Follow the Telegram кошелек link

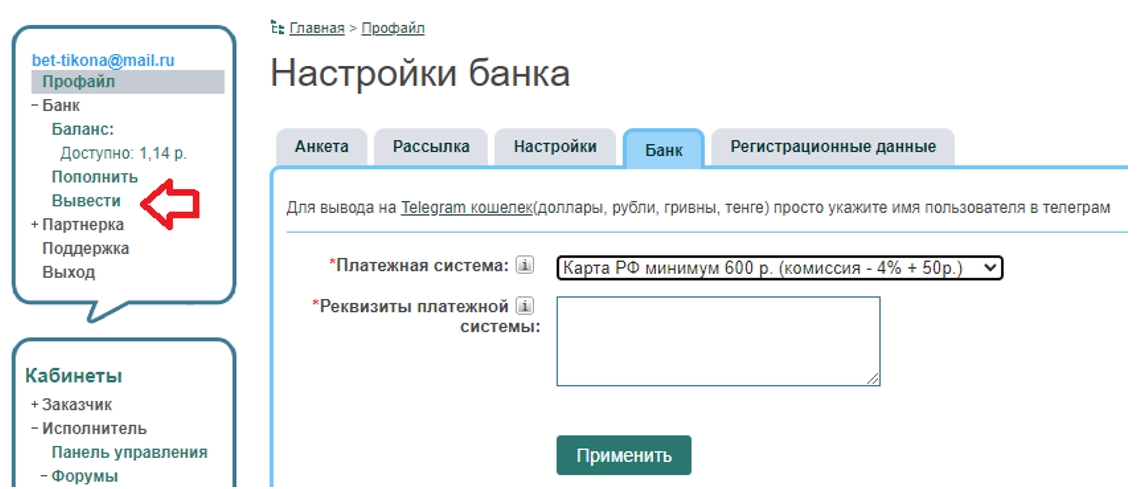click(466, 208)
